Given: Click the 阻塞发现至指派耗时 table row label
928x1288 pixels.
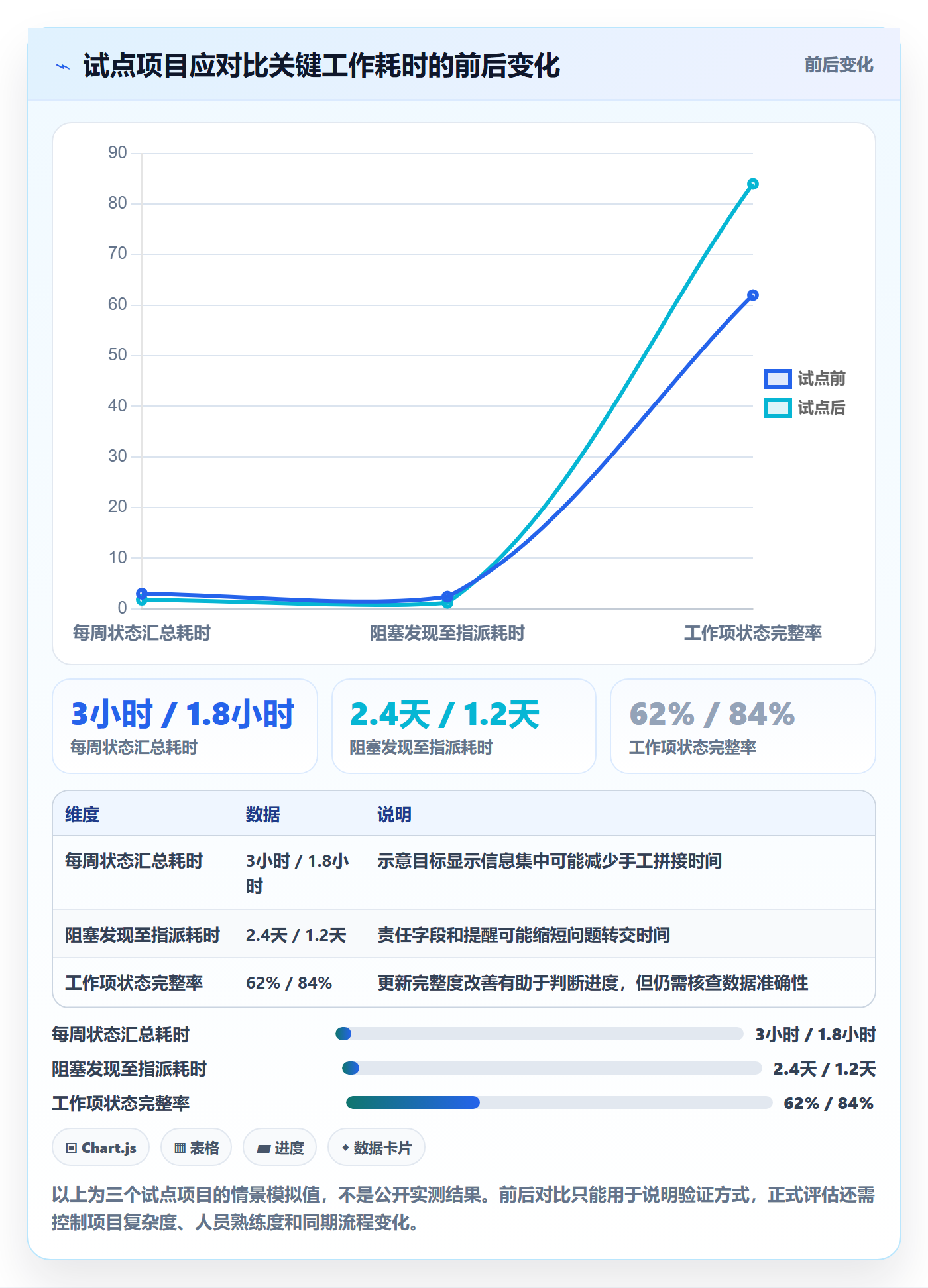Looking at the screenshot, I should [143, 935].
